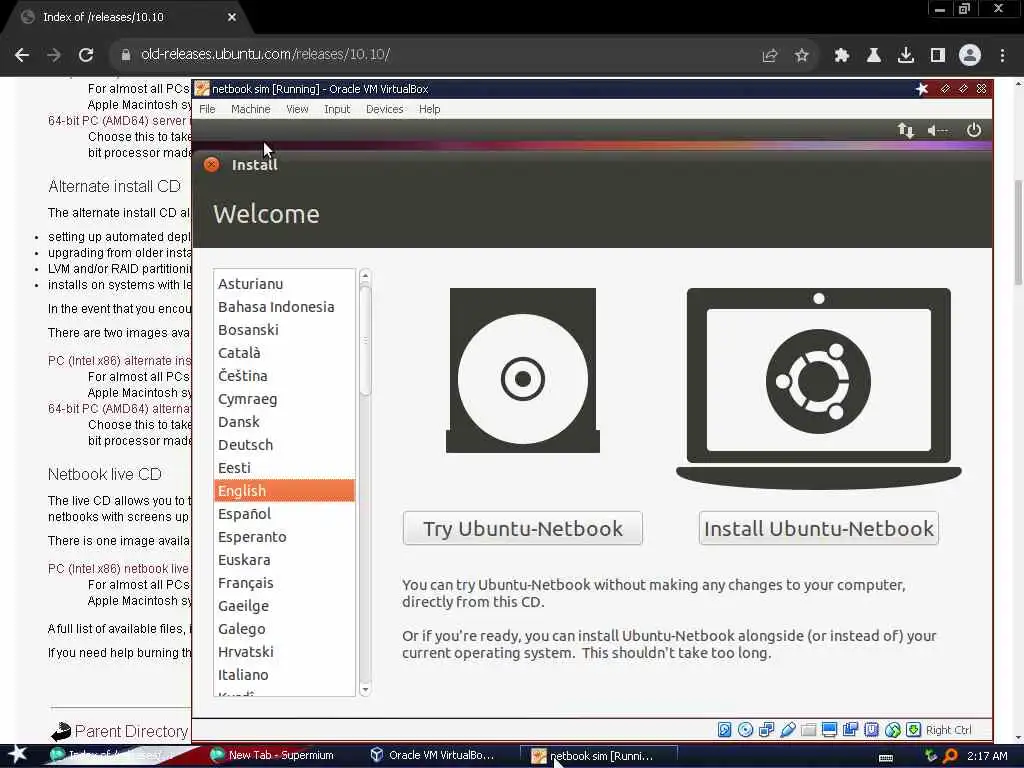Click Try Ubuntu-Netbook button

point(522,528)
